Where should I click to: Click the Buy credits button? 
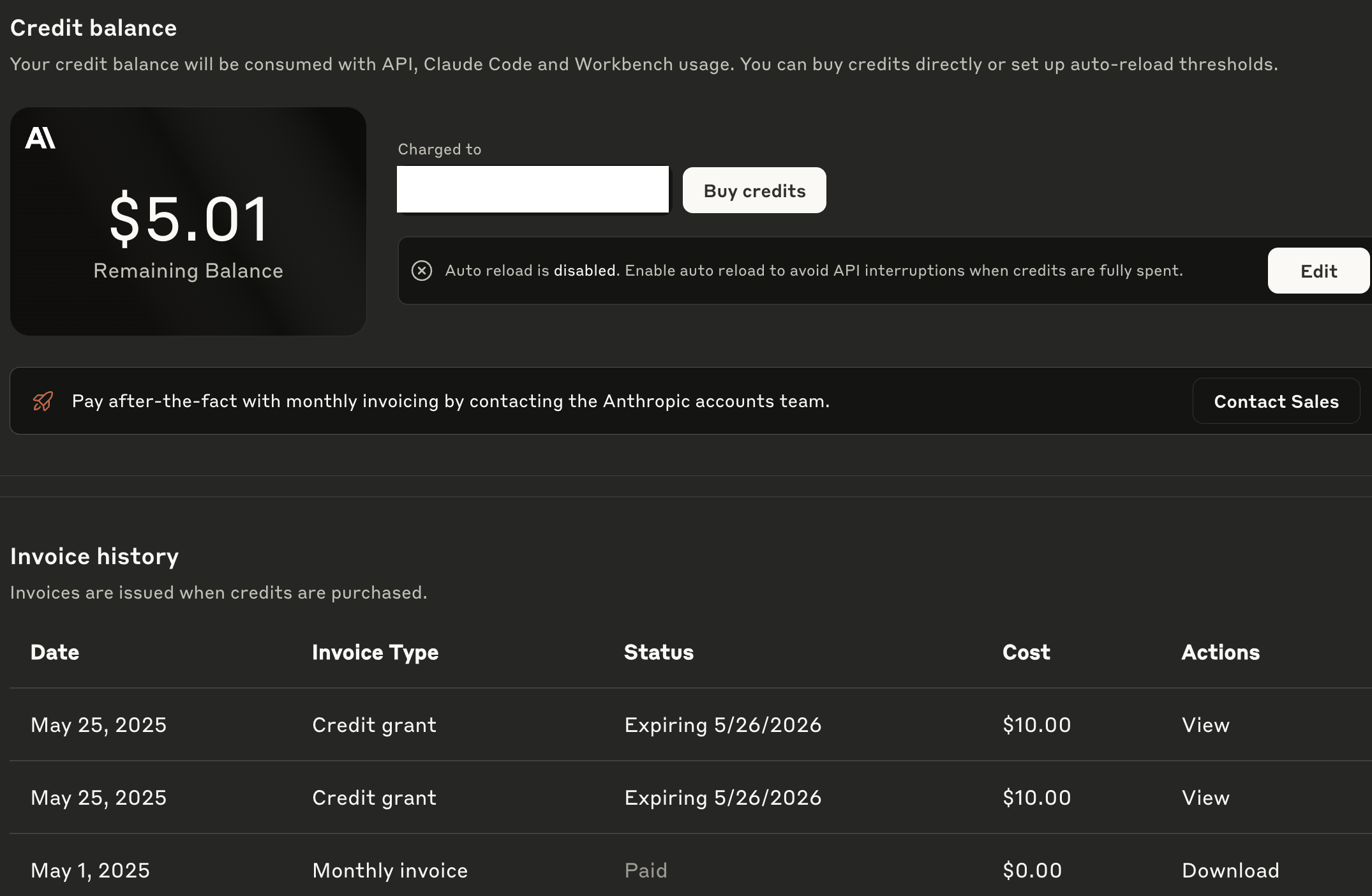pyautogui.click(x=754, y=190)
